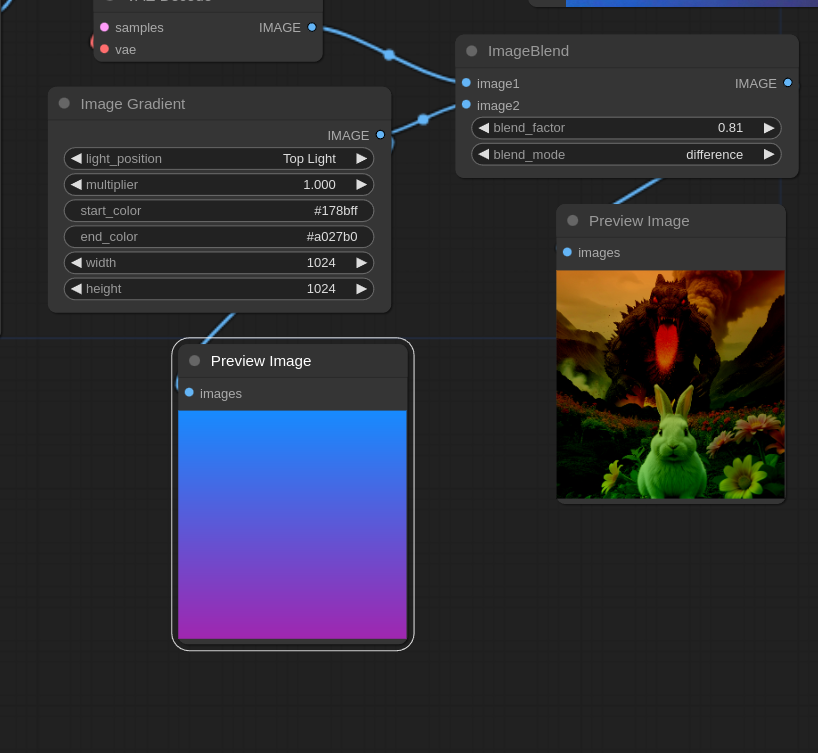Collapse the Image Gradient node via its dot
The width and height of the screenshot is (818, 753).
coord(64,103)
